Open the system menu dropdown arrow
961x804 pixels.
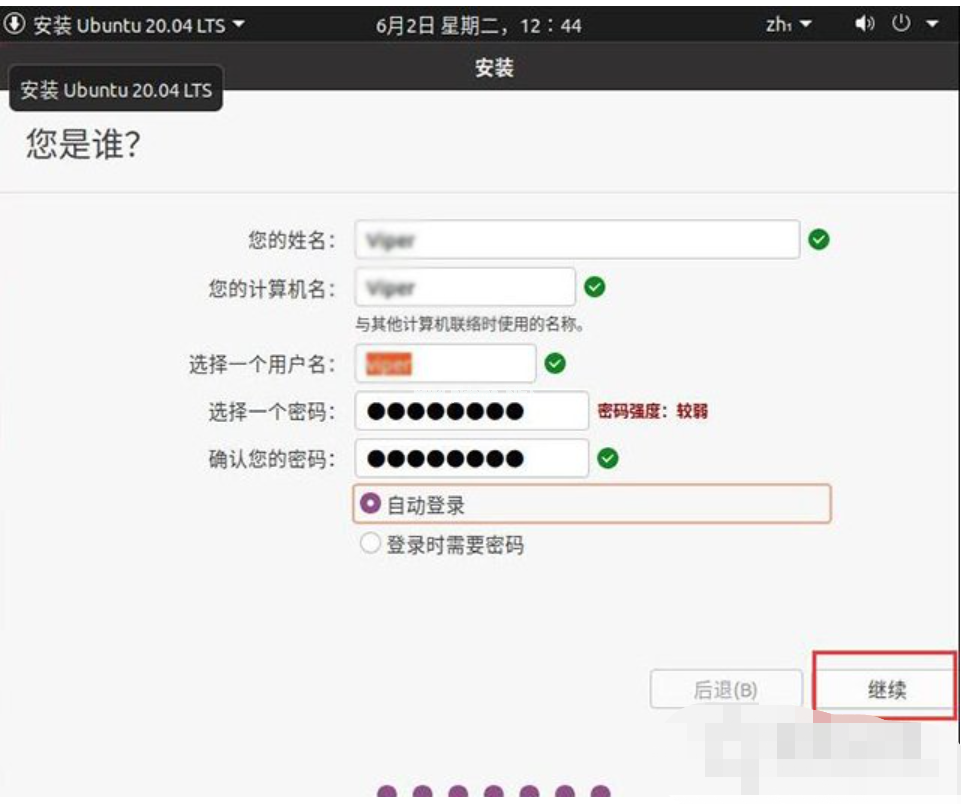[x=933, y=24]
